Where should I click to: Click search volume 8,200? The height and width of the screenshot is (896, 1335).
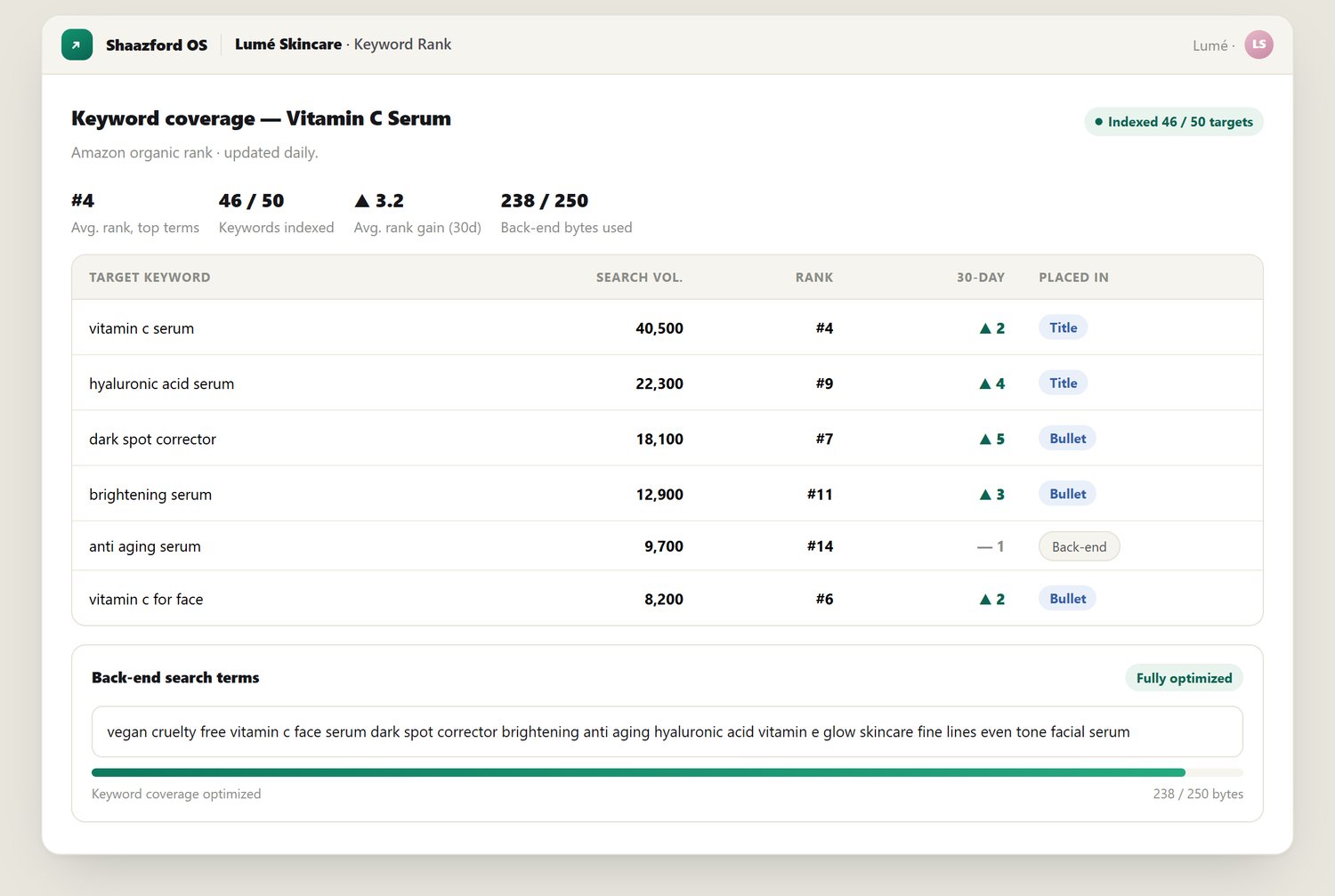pos(664,599)
